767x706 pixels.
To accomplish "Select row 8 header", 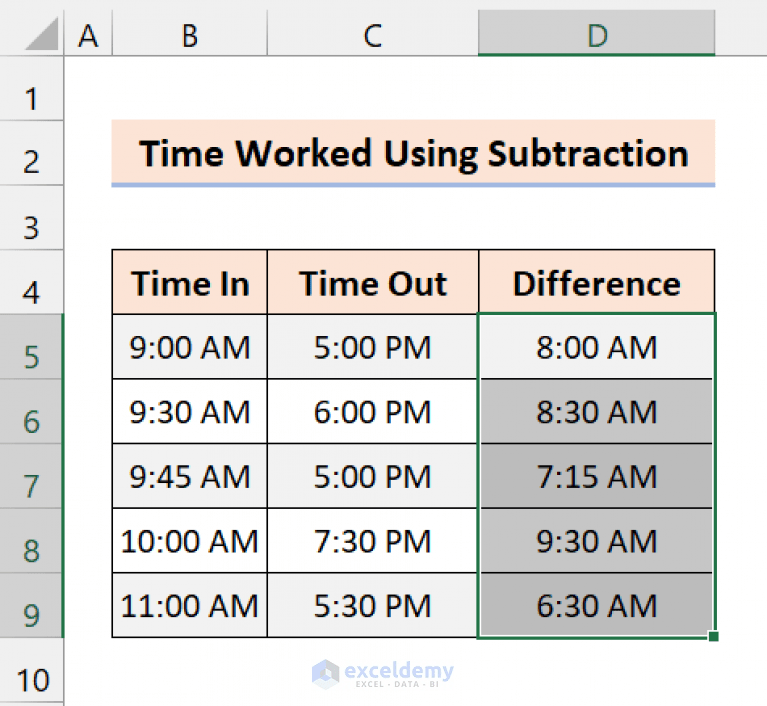I will click(x=31, y=541).
